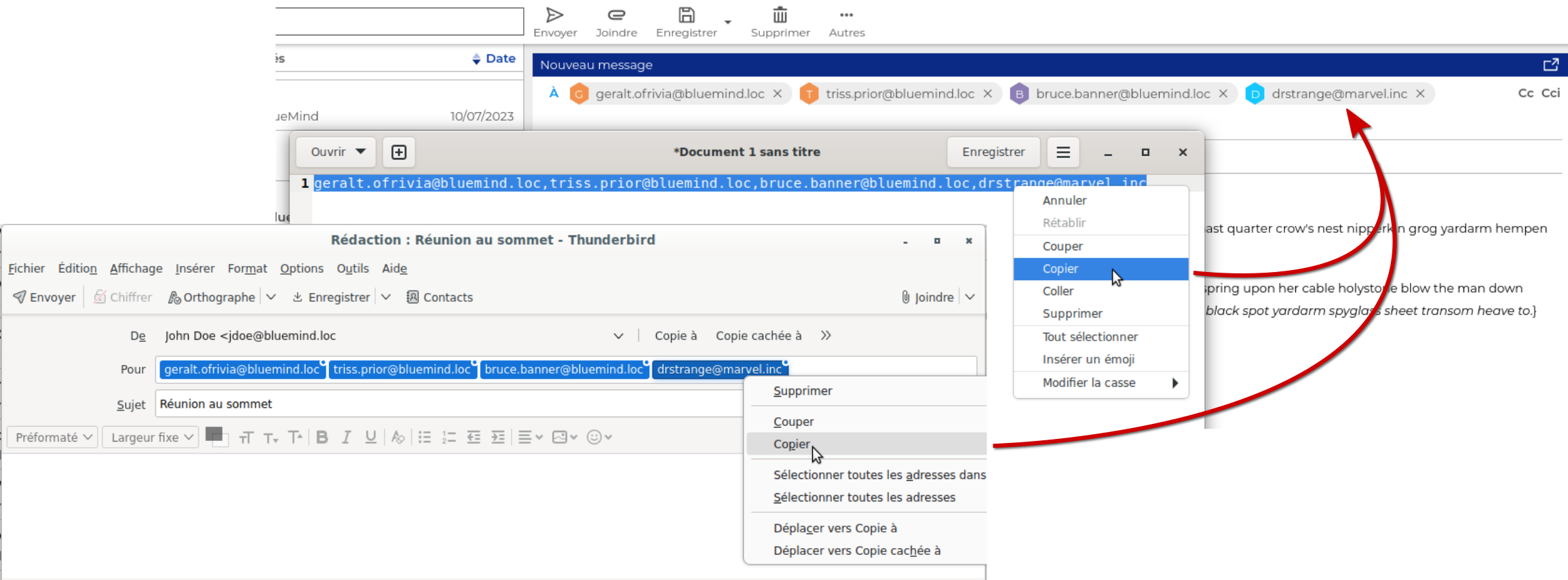Screen dimensions: 1568x580
Task: Click the Envoyer button in Thunderbird
Action: pos(45,297)
